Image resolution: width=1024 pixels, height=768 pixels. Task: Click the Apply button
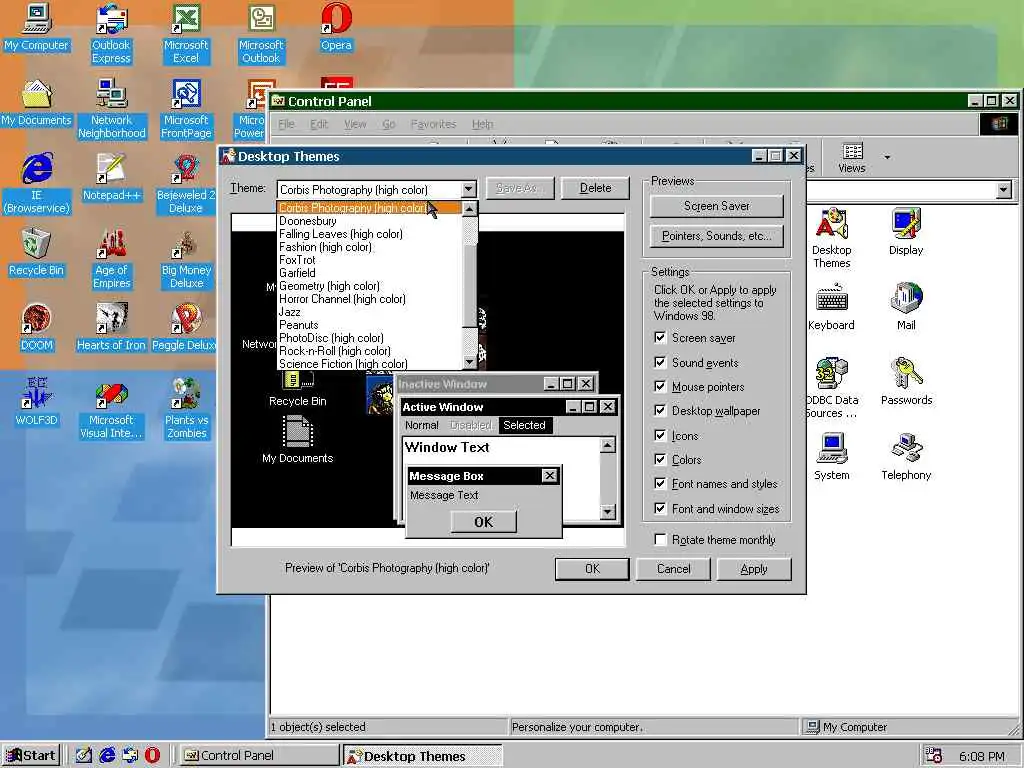coord(754,569)
